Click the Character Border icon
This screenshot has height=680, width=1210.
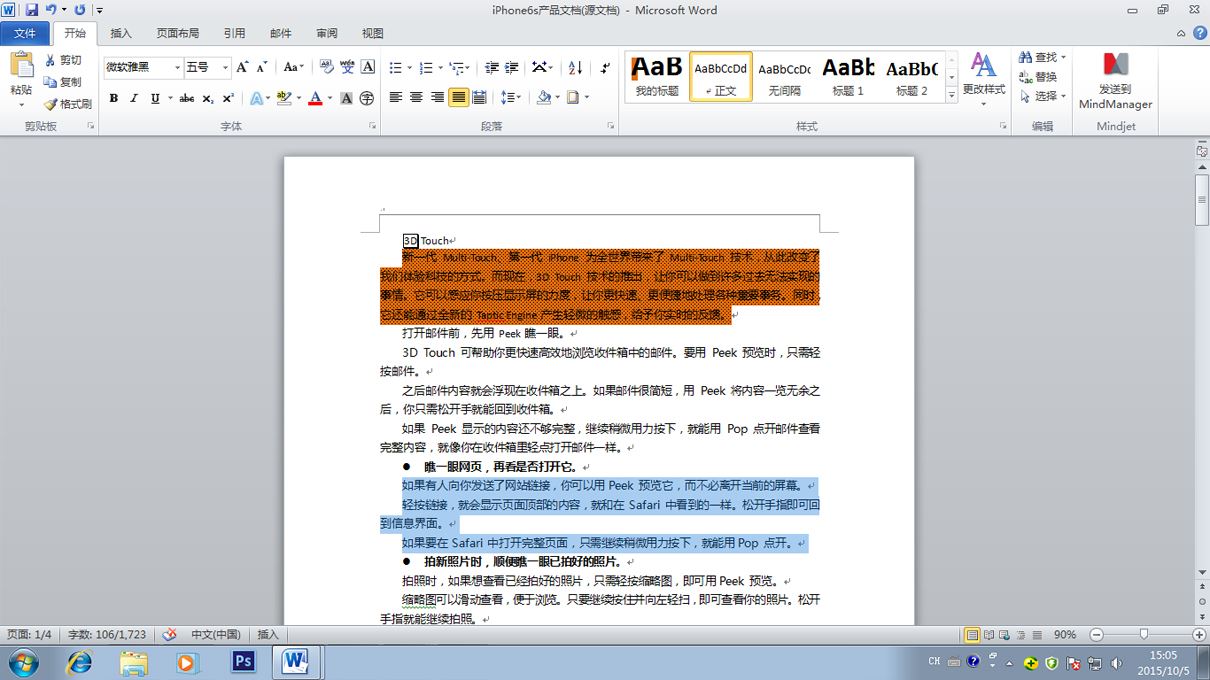click(x=368, y=67)
